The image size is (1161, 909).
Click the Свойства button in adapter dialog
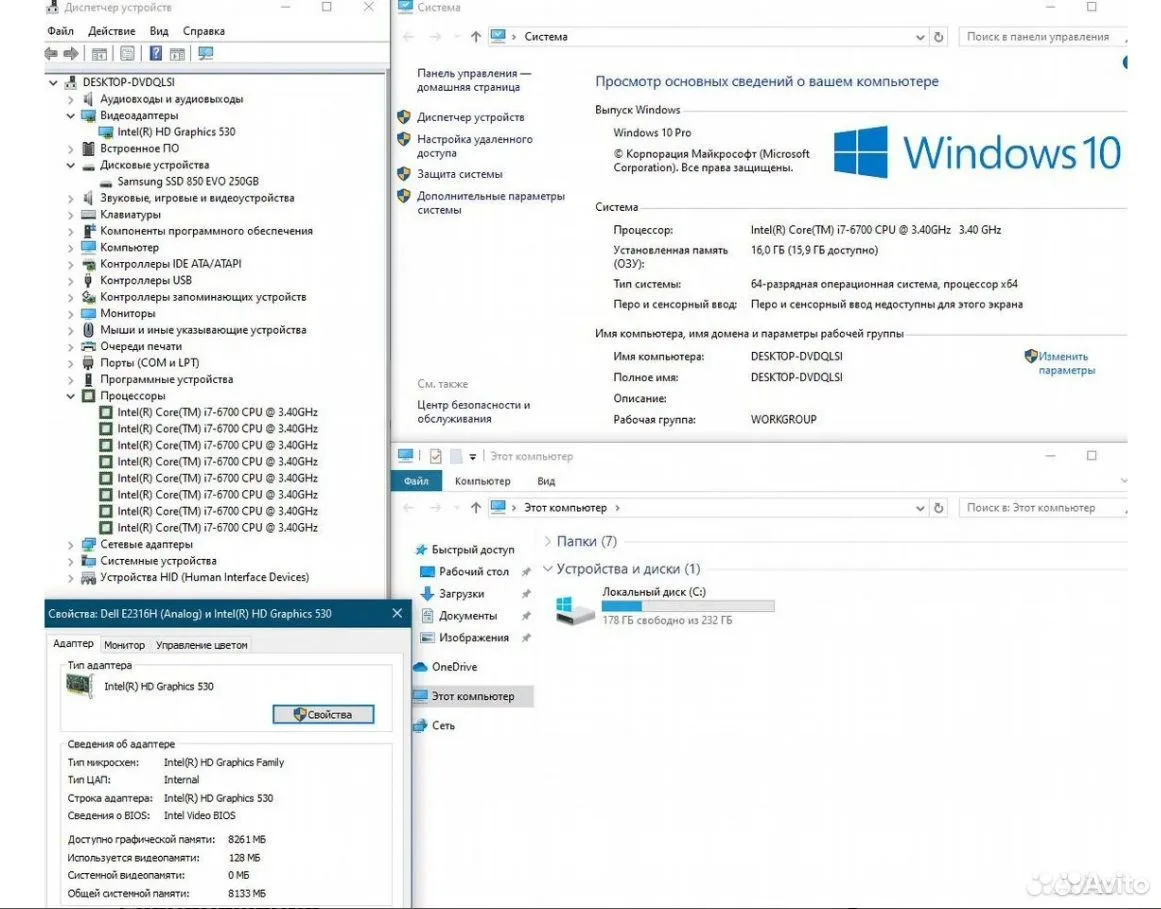pyautogui.click(x=323, y=714)
